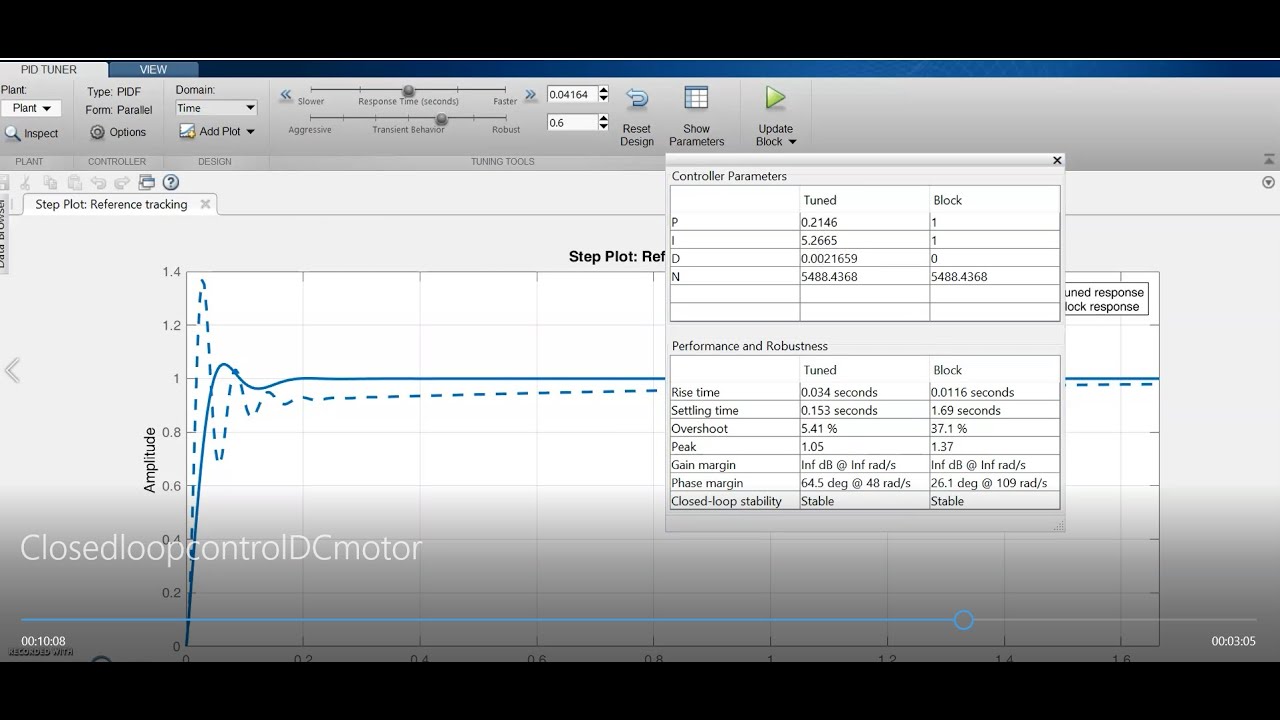
Task: Click Tuned overshoot 5.41 % cell
Action: (x=864, y=428)
